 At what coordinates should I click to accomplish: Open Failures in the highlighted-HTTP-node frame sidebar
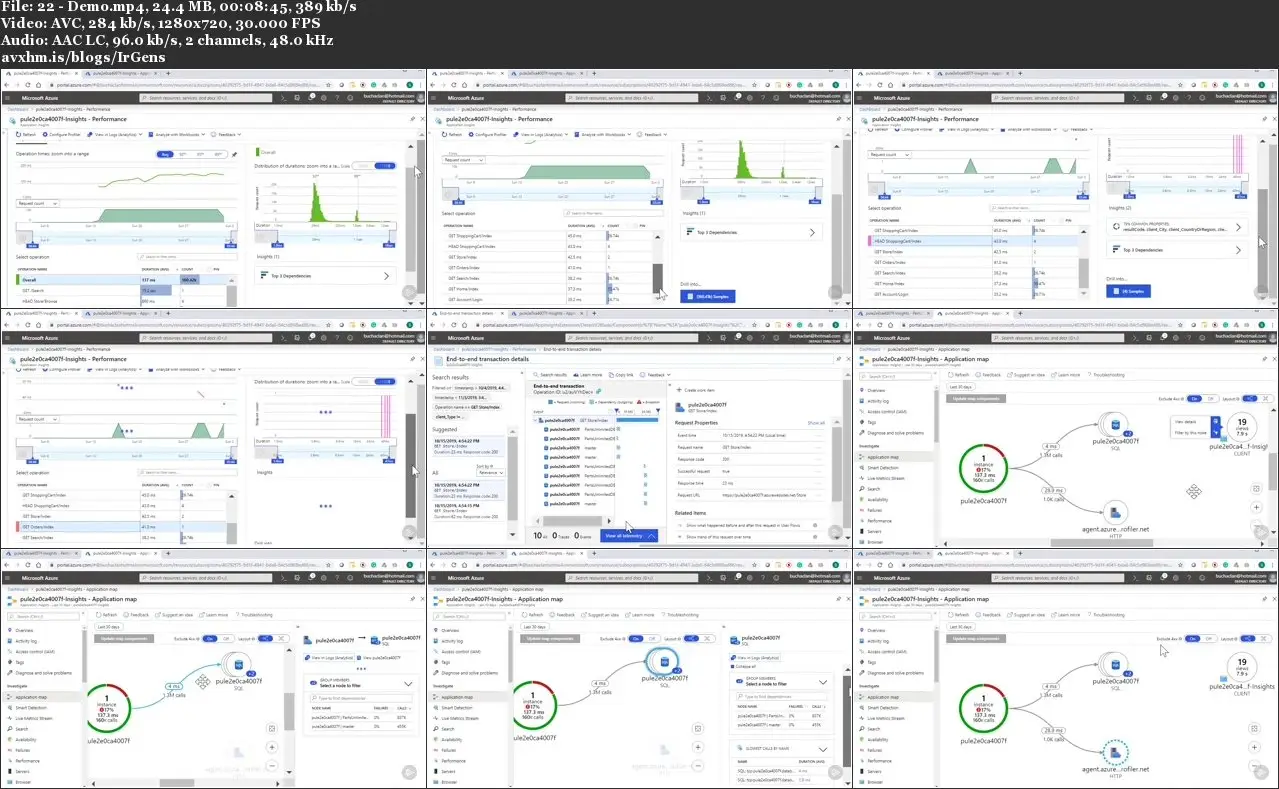tap(876, 750)
